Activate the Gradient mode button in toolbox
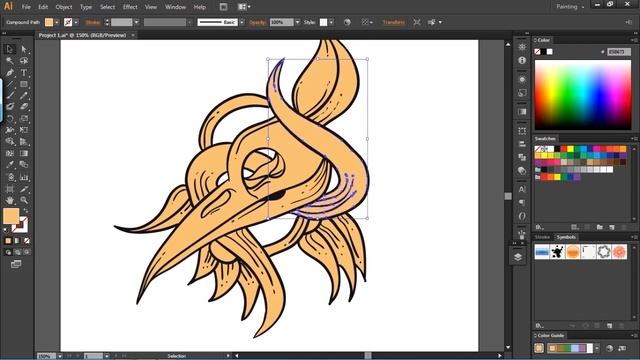Viewport: 640px width, 360px height. pyautogui.click(x=17, y=241)
